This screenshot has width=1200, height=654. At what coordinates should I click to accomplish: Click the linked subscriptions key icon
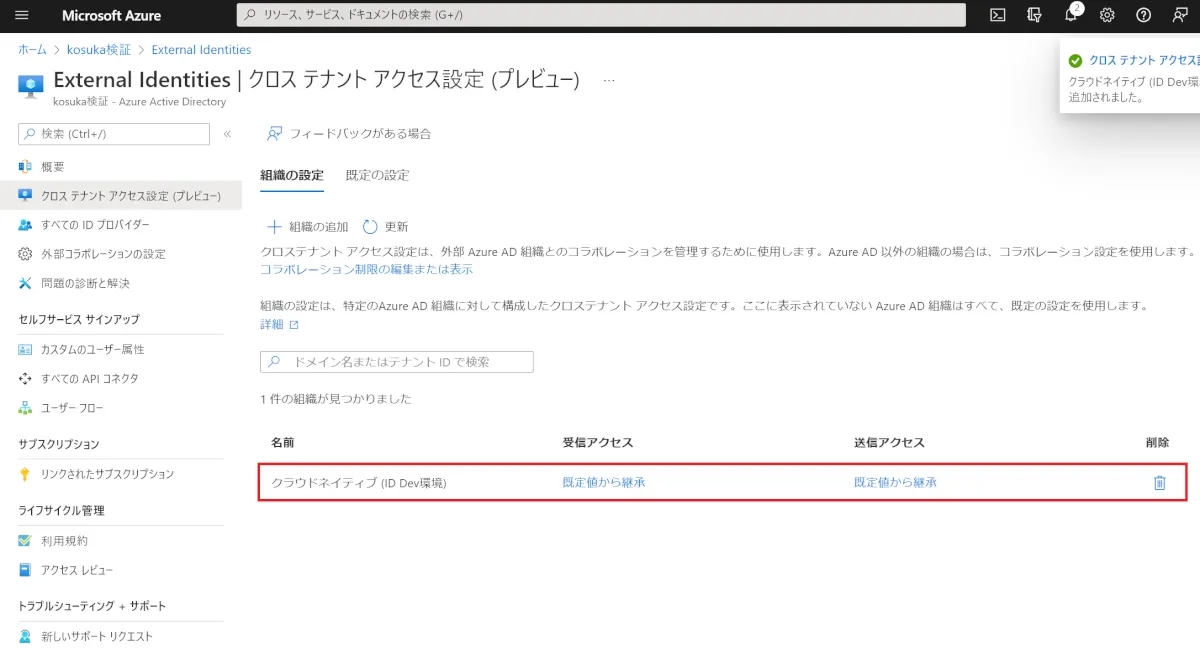point(25,474)
